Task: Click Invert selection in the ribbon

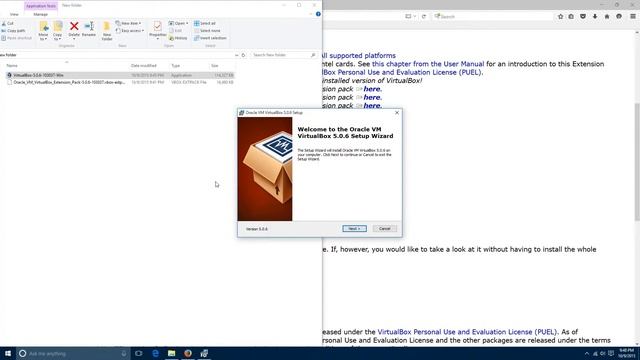Action: (x=210, y=38)
